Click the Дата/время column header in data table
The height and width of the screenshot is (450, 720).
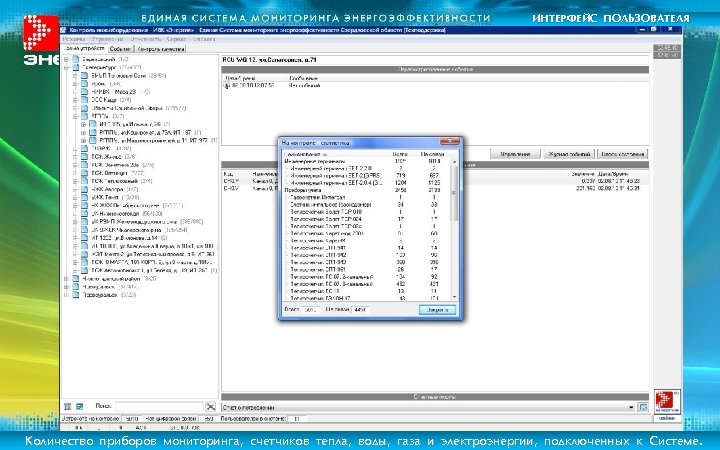click(x=613, y=174)
